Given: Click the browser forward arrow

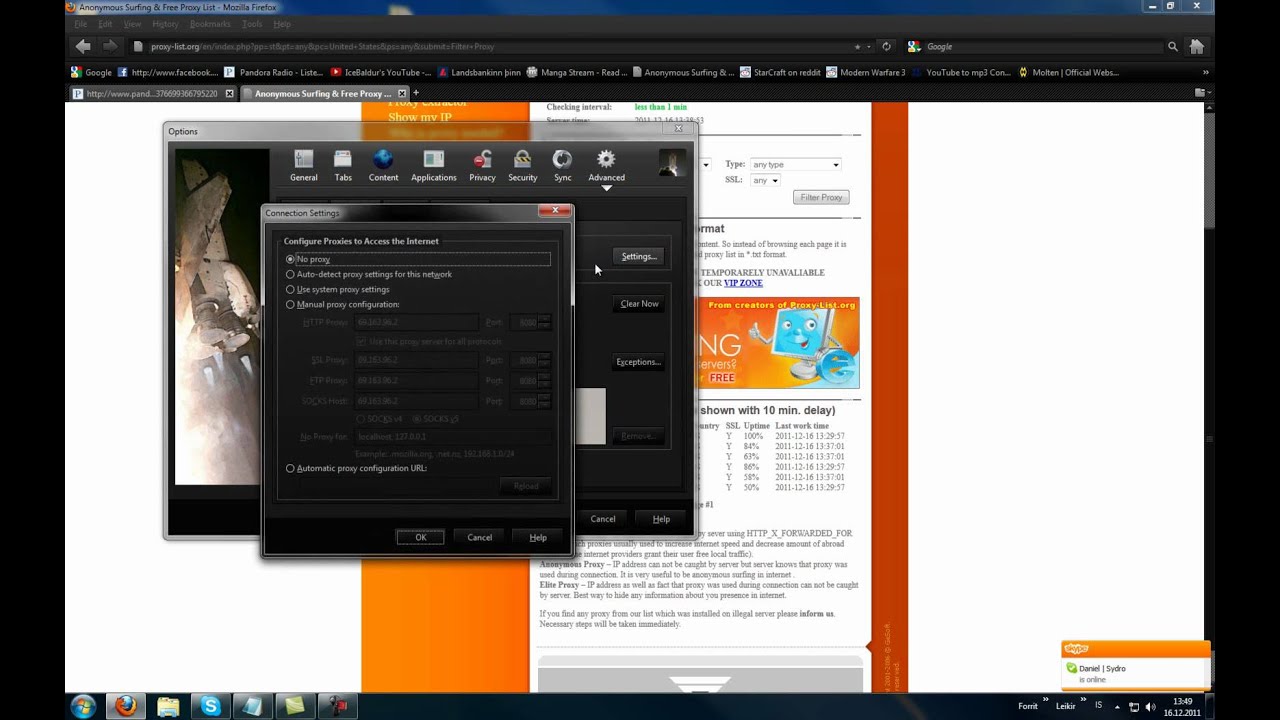Looking at the screenshot, I should pyautogui.click(x=110, y=46).
